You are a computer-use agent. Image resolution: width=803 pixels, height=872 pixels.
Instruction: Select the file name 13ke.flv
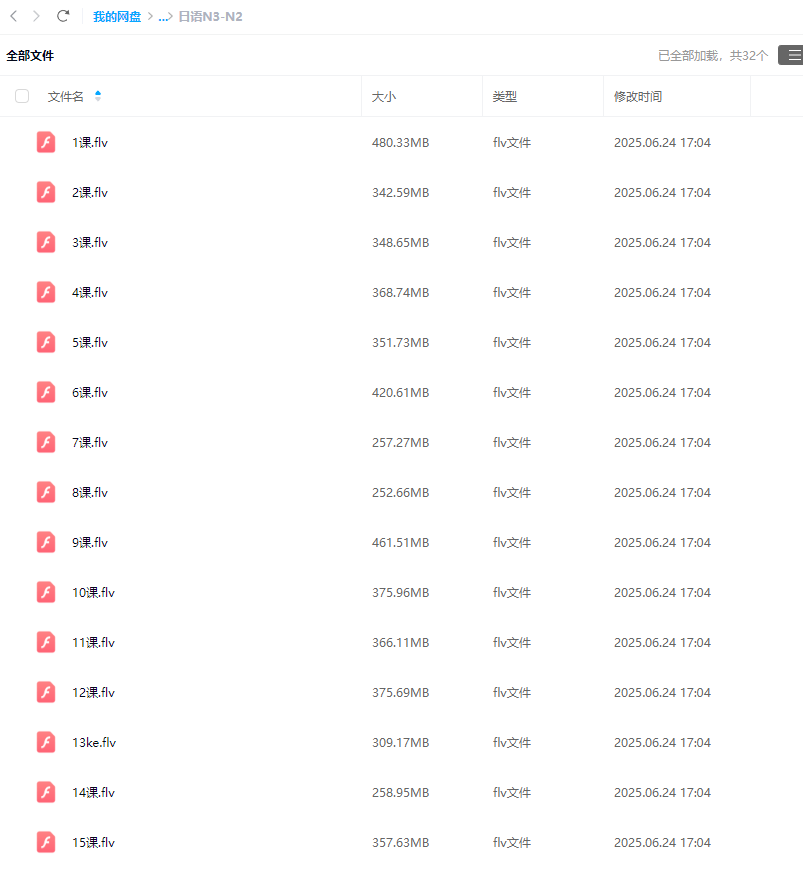coord(94,742)
